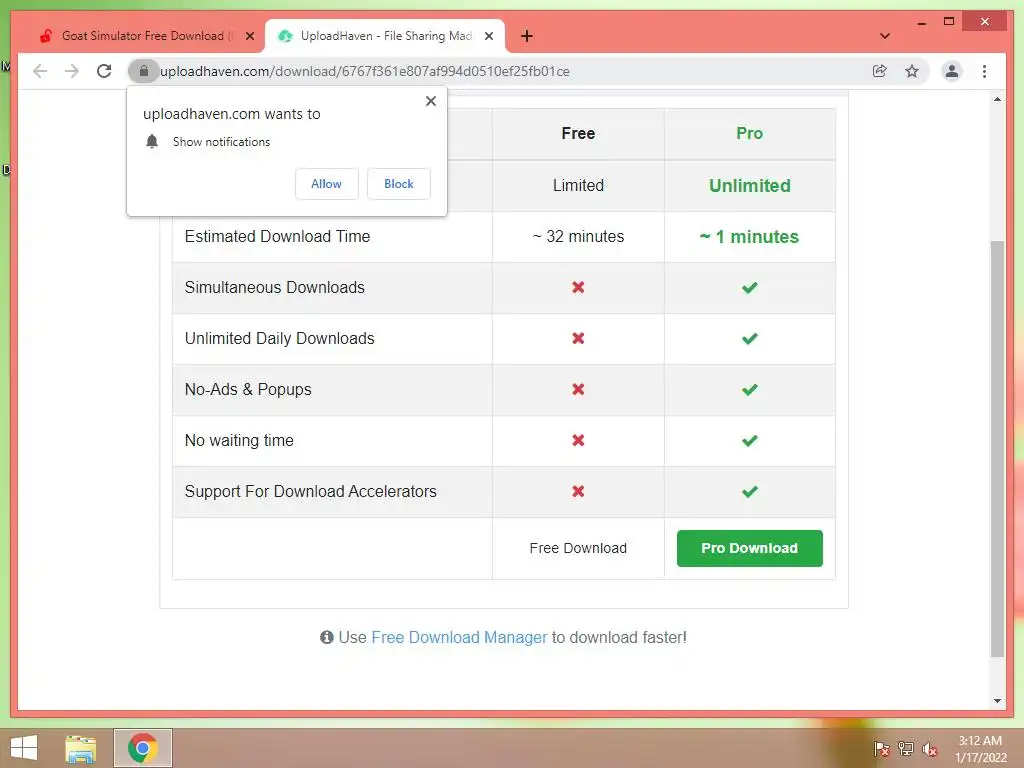
Task: Open the Free Download Manager link
Action: point(459,637)
